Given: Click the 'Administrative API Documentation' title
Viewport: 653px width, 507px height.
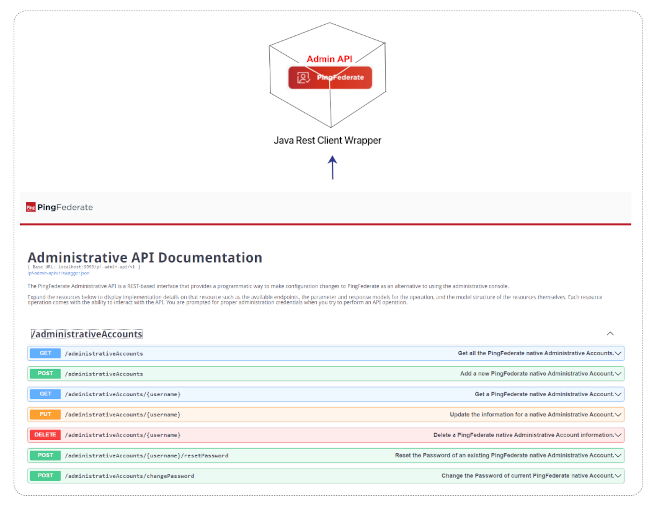Looking at the screenshot, I should (x=145, y=257).
